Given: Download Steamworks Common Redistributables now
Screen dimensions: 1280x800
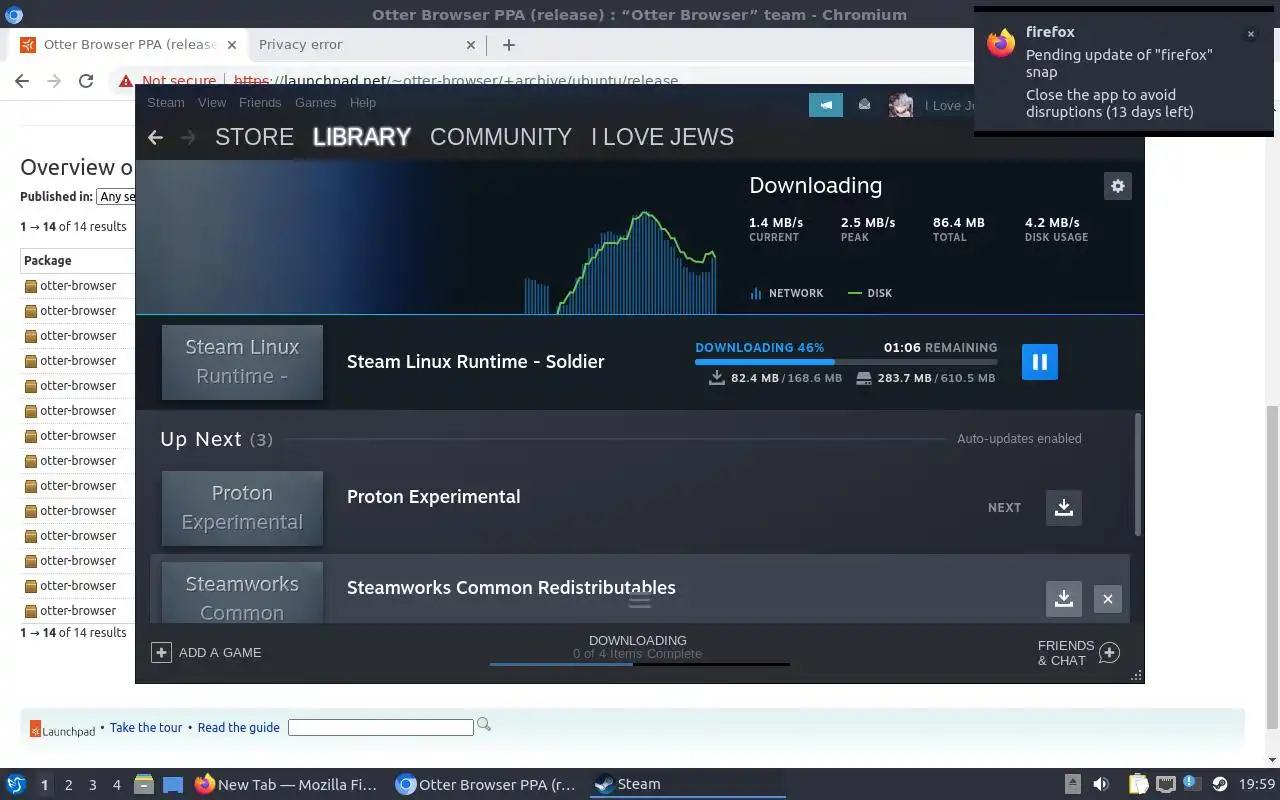Looking at the screenshot, I should (x=1064, y=598).
